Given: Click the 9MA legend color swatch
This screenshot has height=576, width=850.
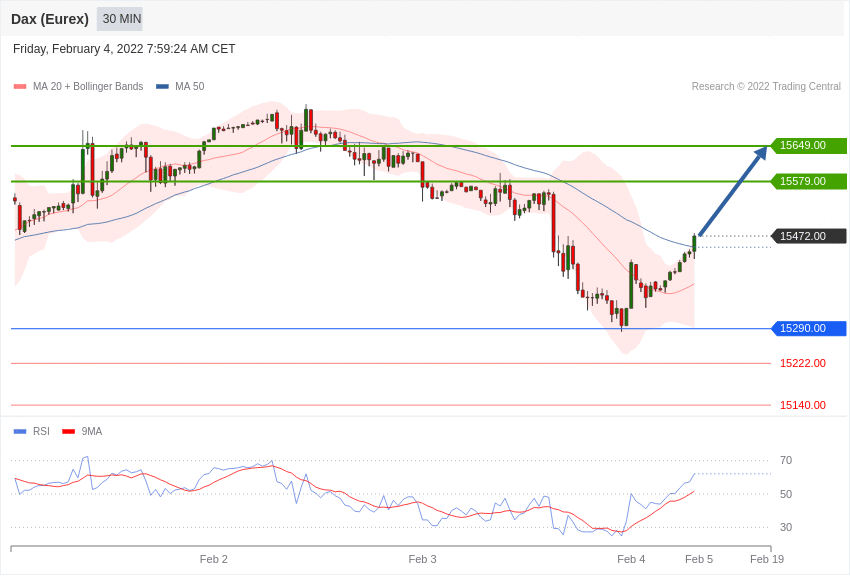Looking at the screenshot, I should click(x=68, y=431).
